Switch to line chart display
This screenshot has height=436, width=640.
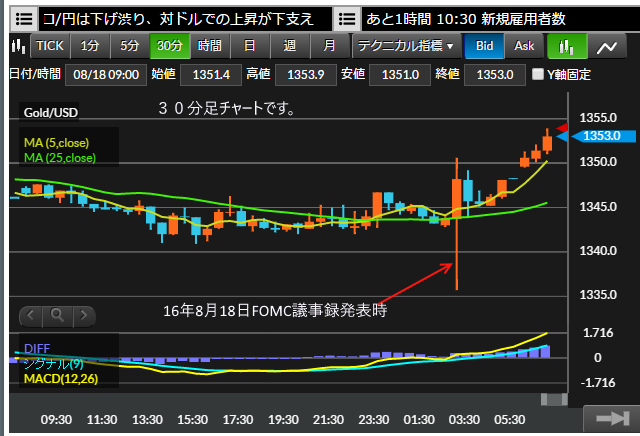coord(606,46)
